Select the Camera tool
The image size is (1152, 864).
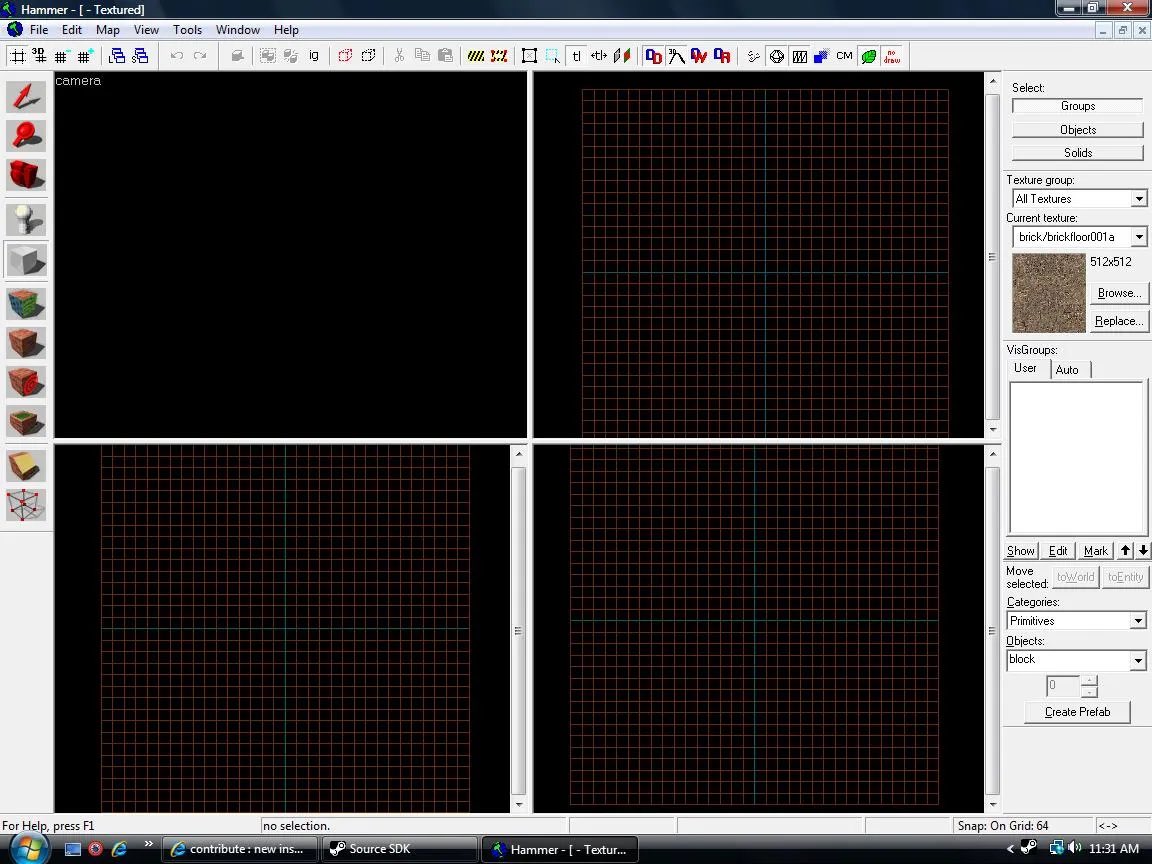[26, 175]
